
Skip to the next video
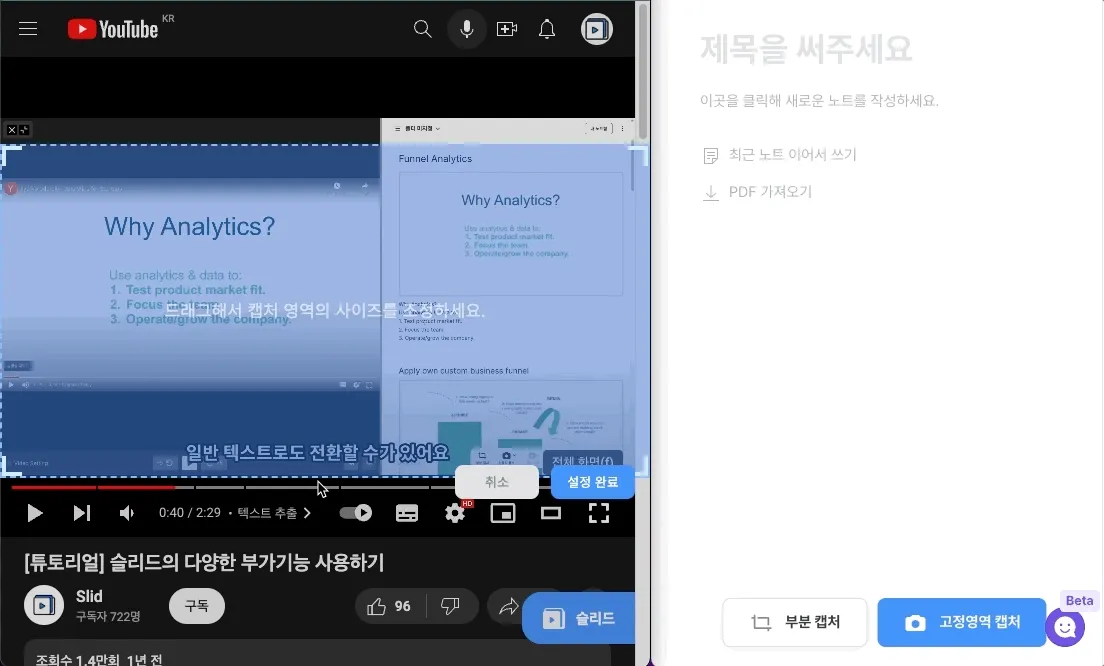click(82, 513)
